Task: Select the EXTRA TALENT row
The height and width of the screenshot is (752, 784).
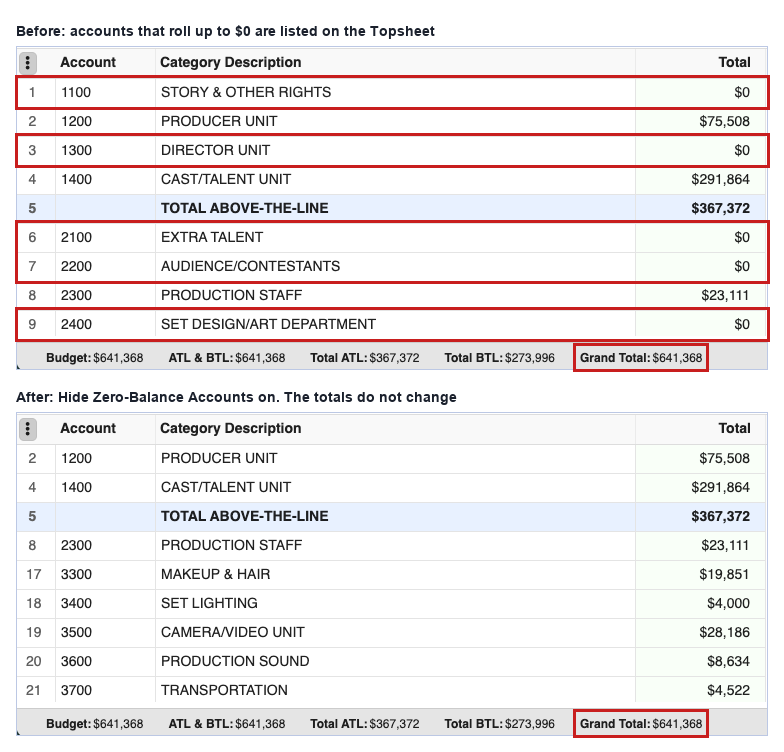Action: point(392,238)
